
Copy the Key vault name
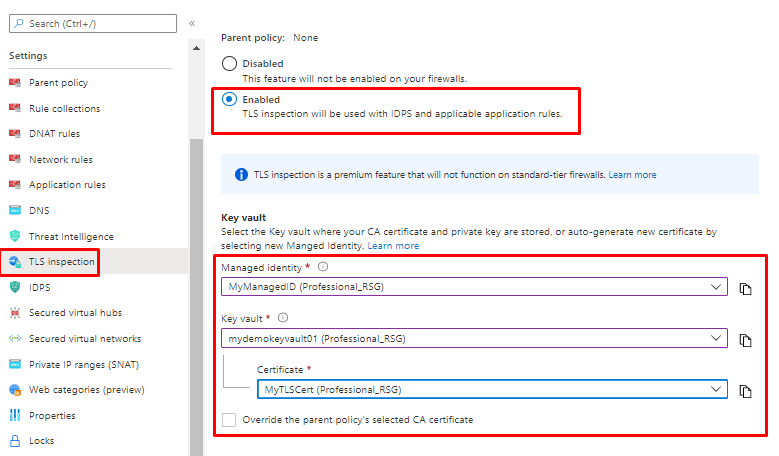click(x=745, y=340)
